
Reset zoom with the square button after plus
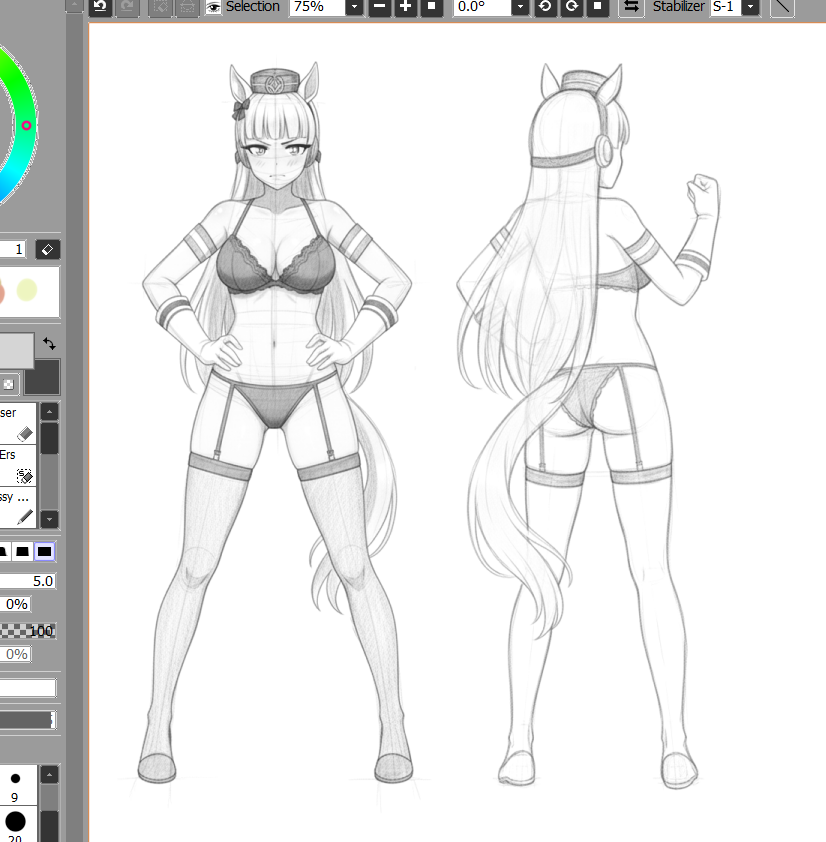point(431,7)
